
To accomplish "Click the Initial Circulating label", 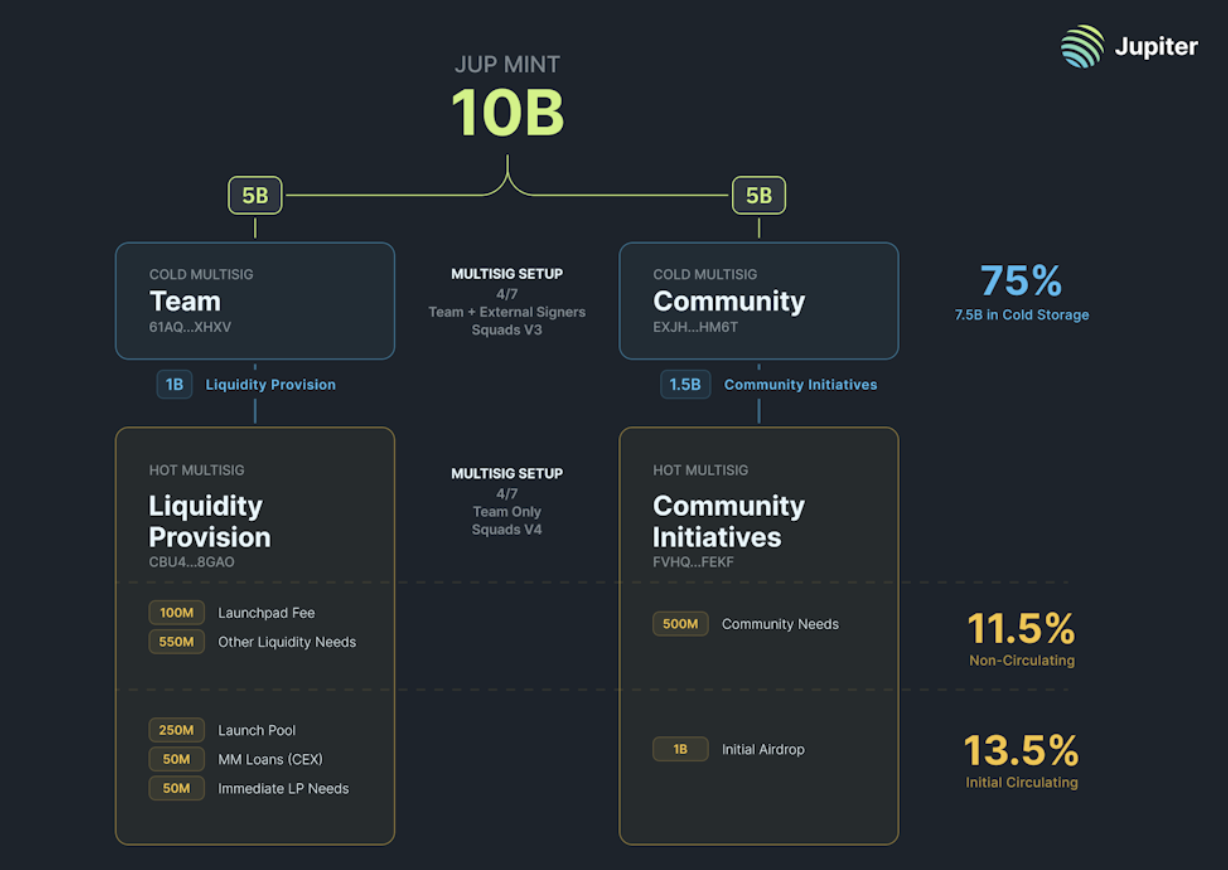I will pyautogui.click(x=1021, y=783).
